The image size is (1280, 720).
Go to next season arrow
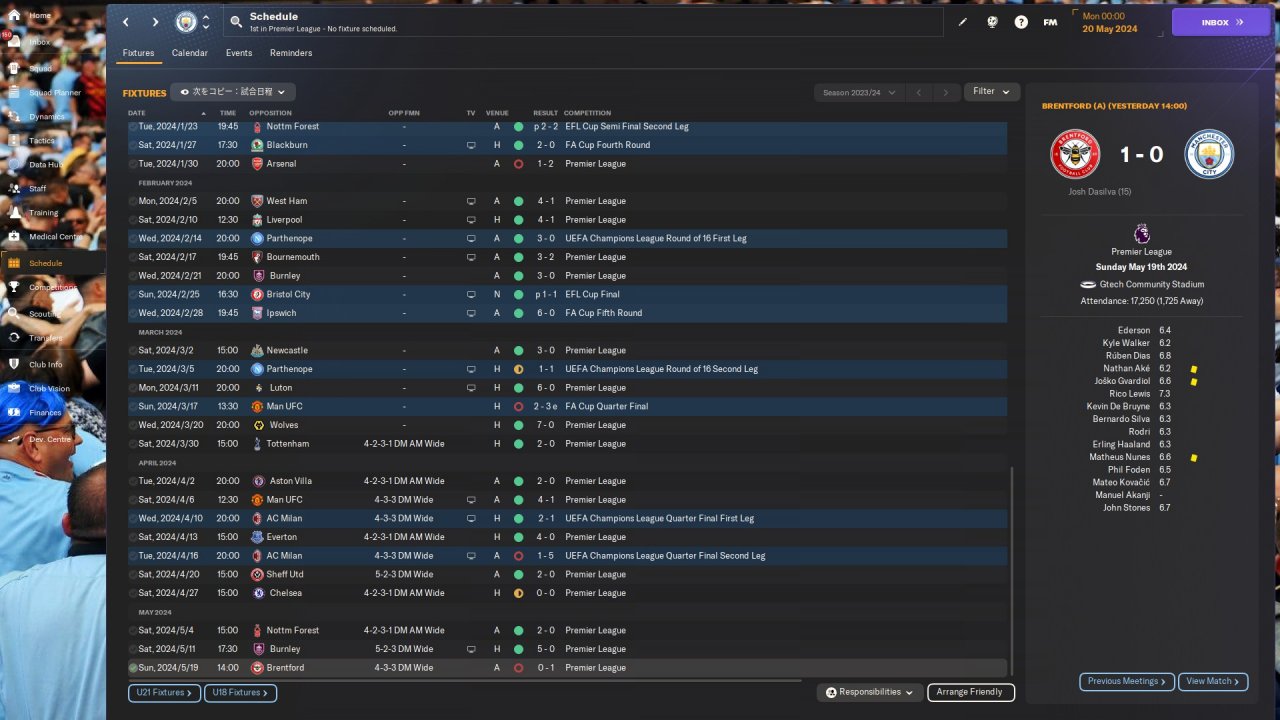(946, 92)
